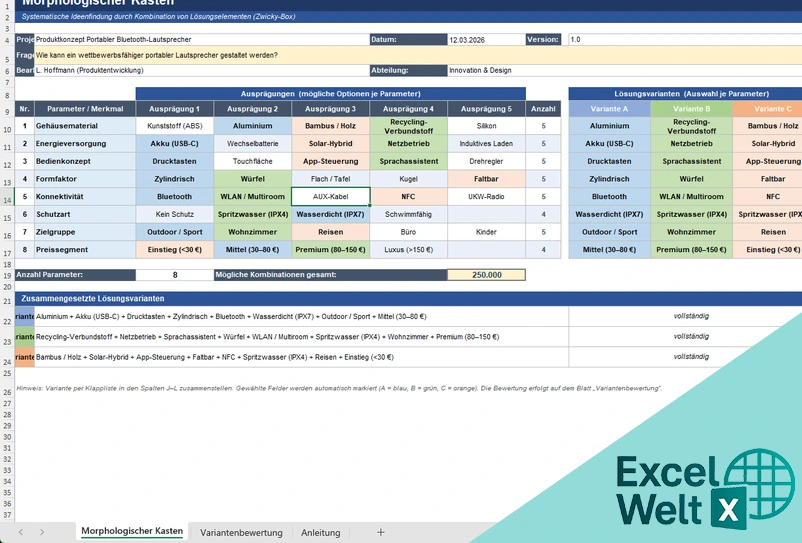Select row header 19
Viewport: 802px width, 543px height.
tap(7, 276)
